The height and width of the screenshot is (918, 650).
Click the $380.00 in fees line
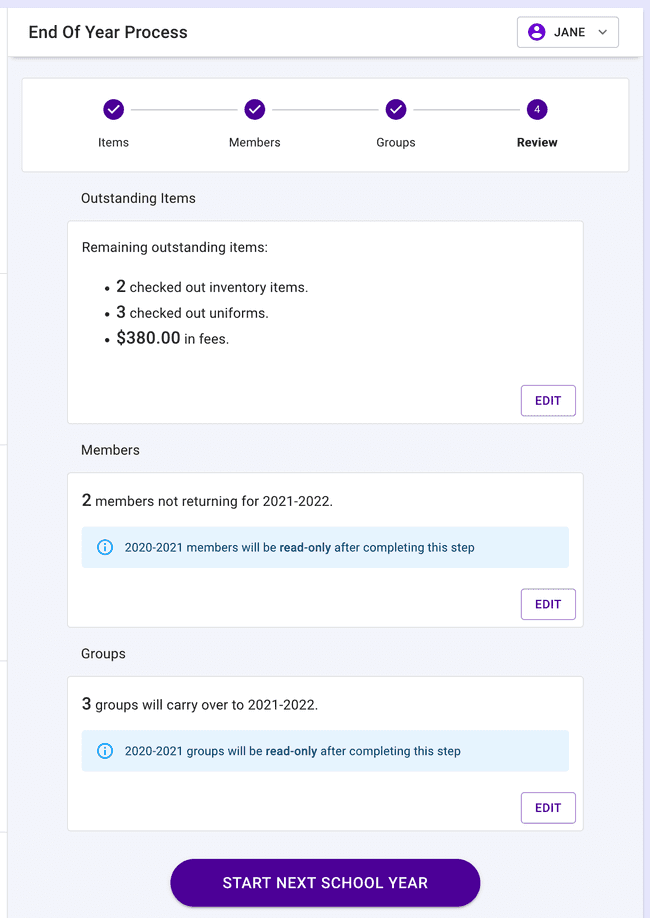(172, 339)
